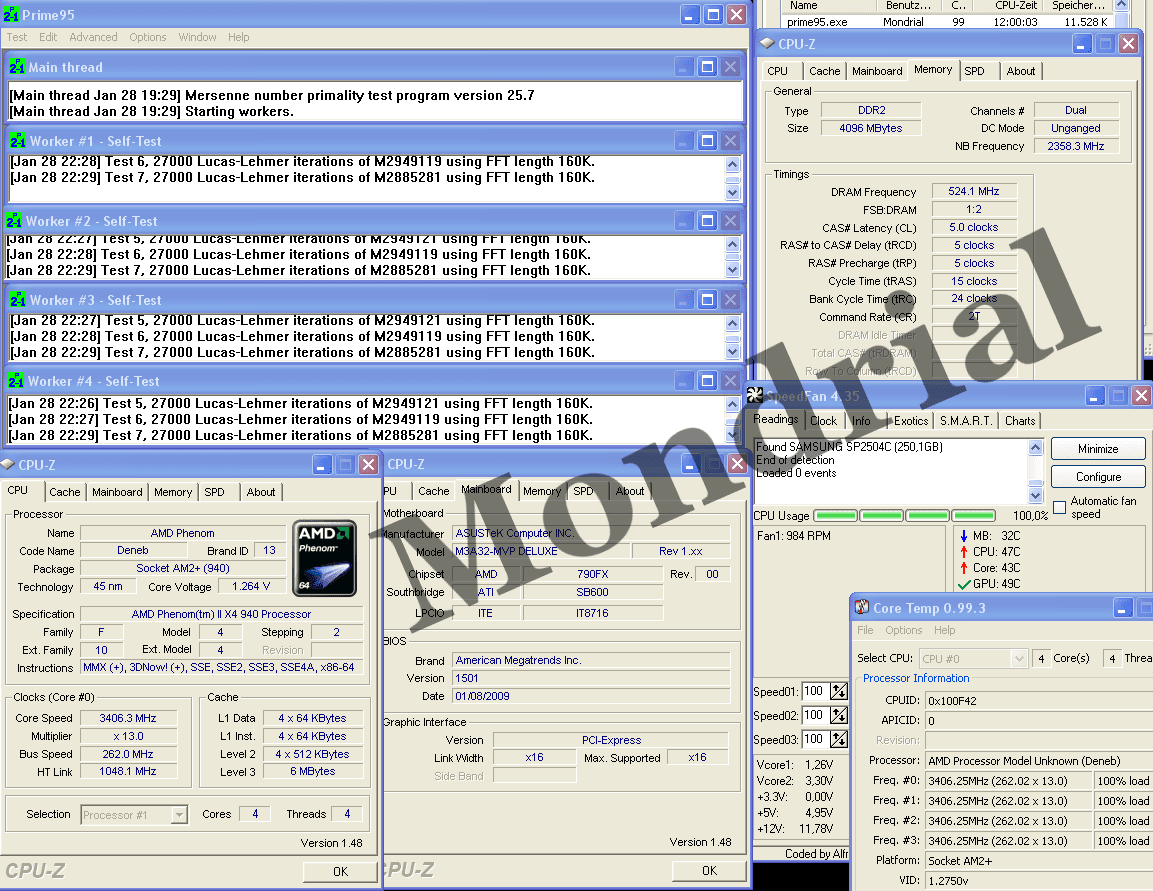Open the Advanced menu in Prime95
The image size is (1153, 891).
click(93, 37)
